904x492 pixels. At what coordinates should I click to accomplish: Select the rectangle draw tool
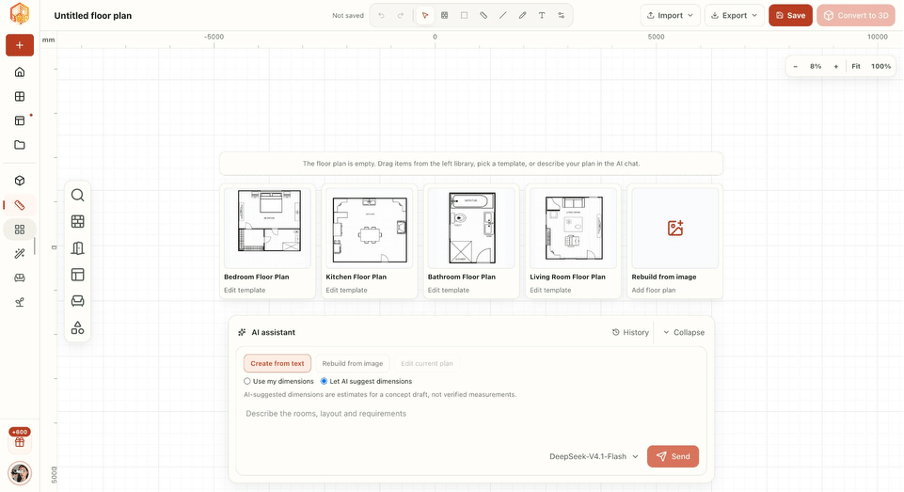[464, 16]
